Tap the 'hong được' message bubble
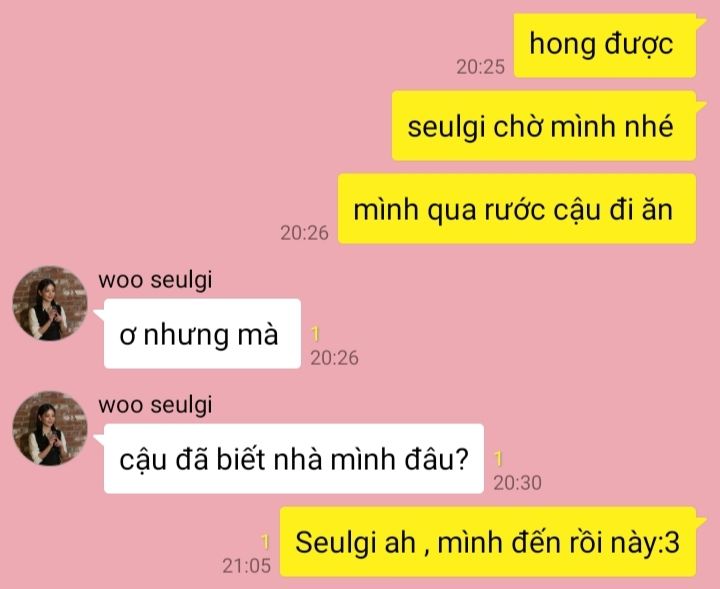Screen dimensions: 720x589 coord(605,45)
